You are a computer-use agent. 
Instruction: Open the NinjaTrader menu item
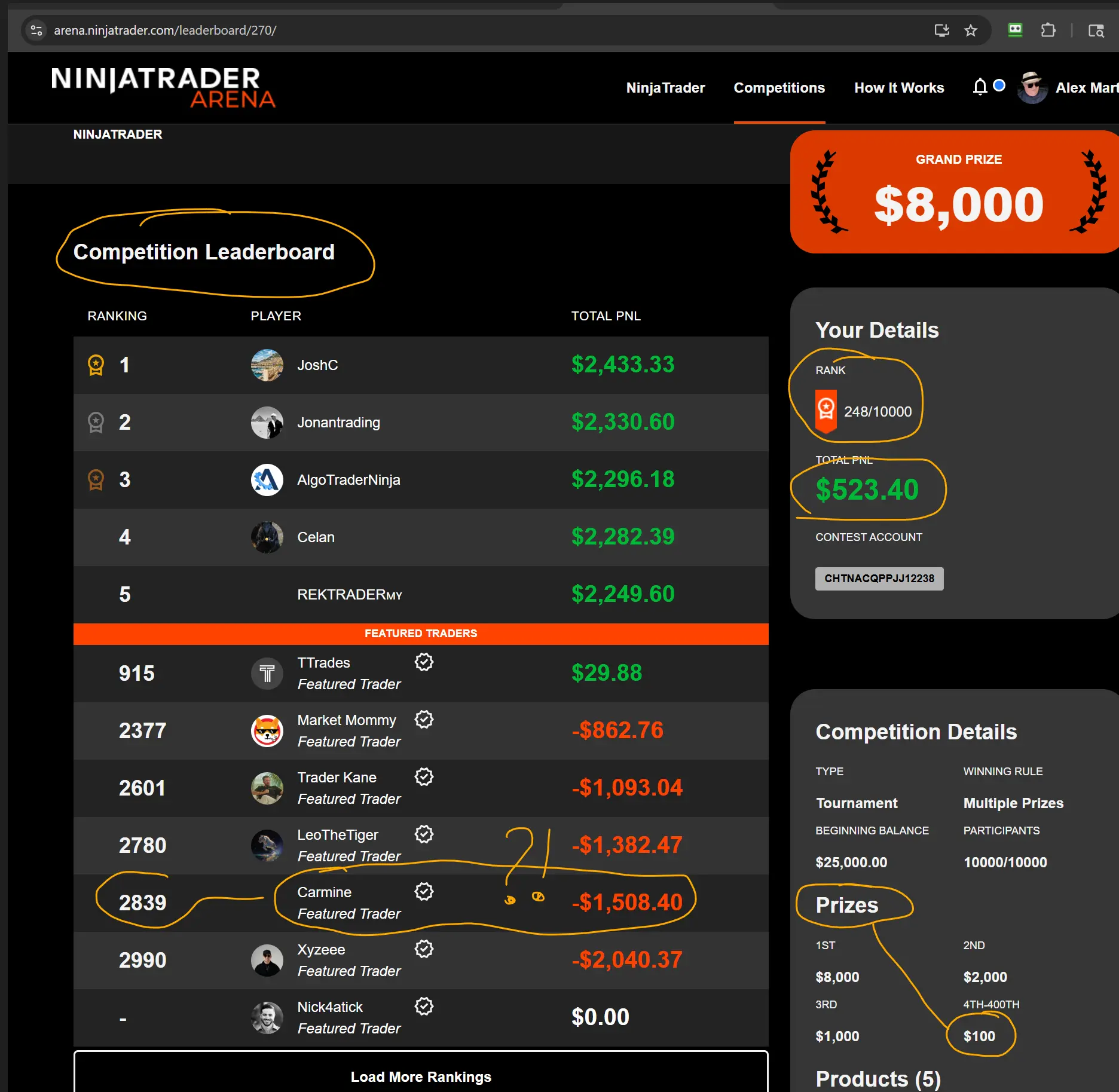(665, 88)
